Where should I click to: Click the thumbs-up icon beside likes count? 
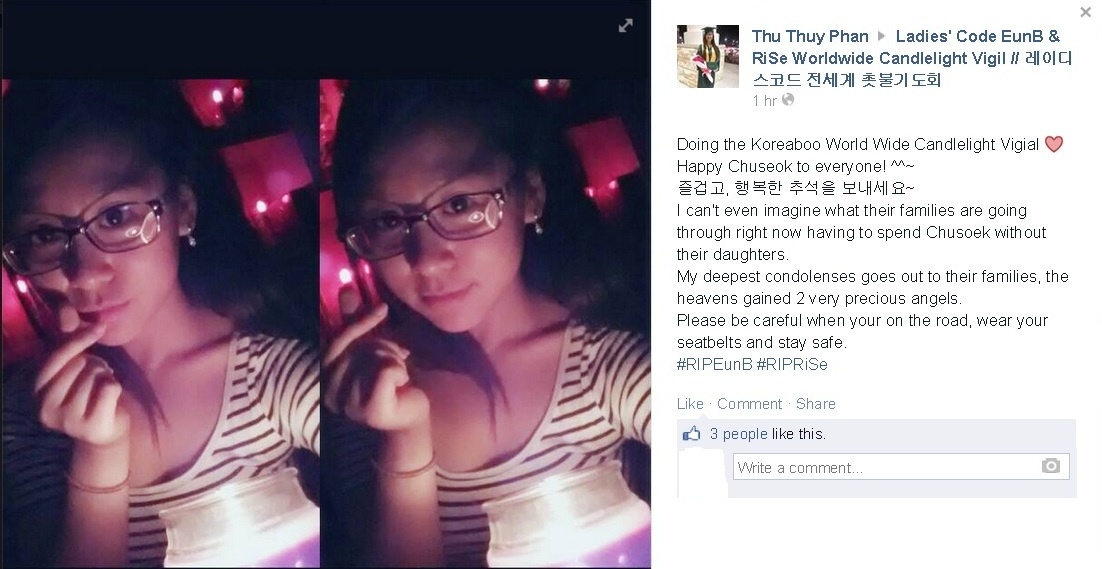tap(692, 433)
